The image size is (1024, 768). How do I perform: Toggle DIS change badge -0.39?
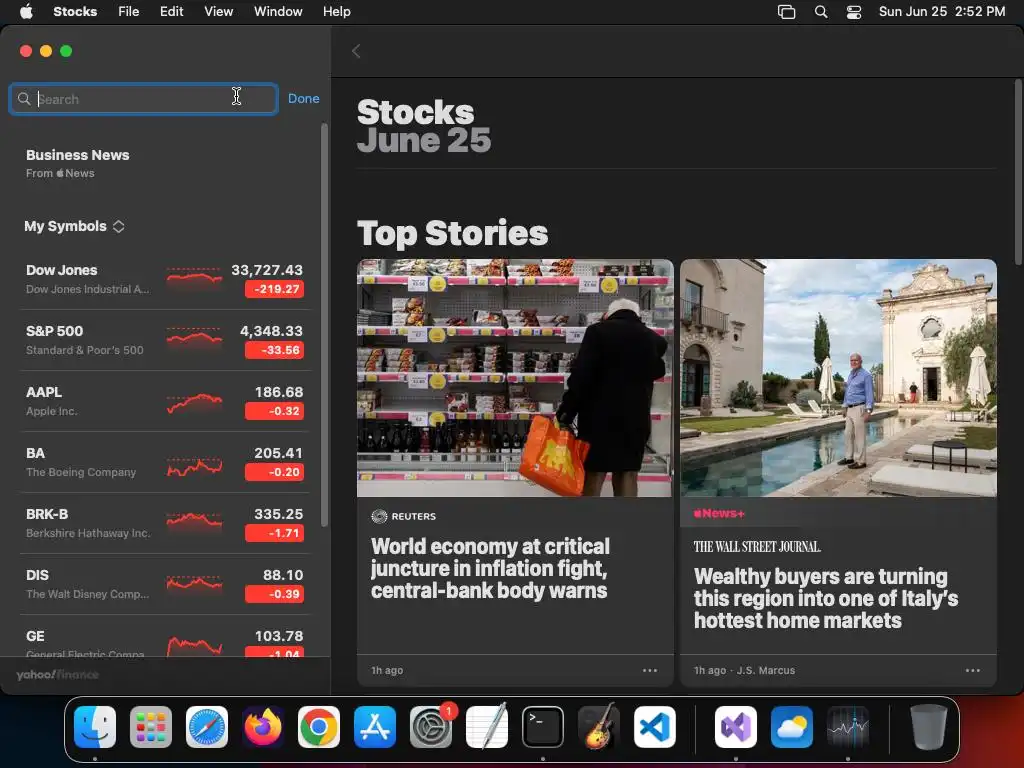[274, 594]
